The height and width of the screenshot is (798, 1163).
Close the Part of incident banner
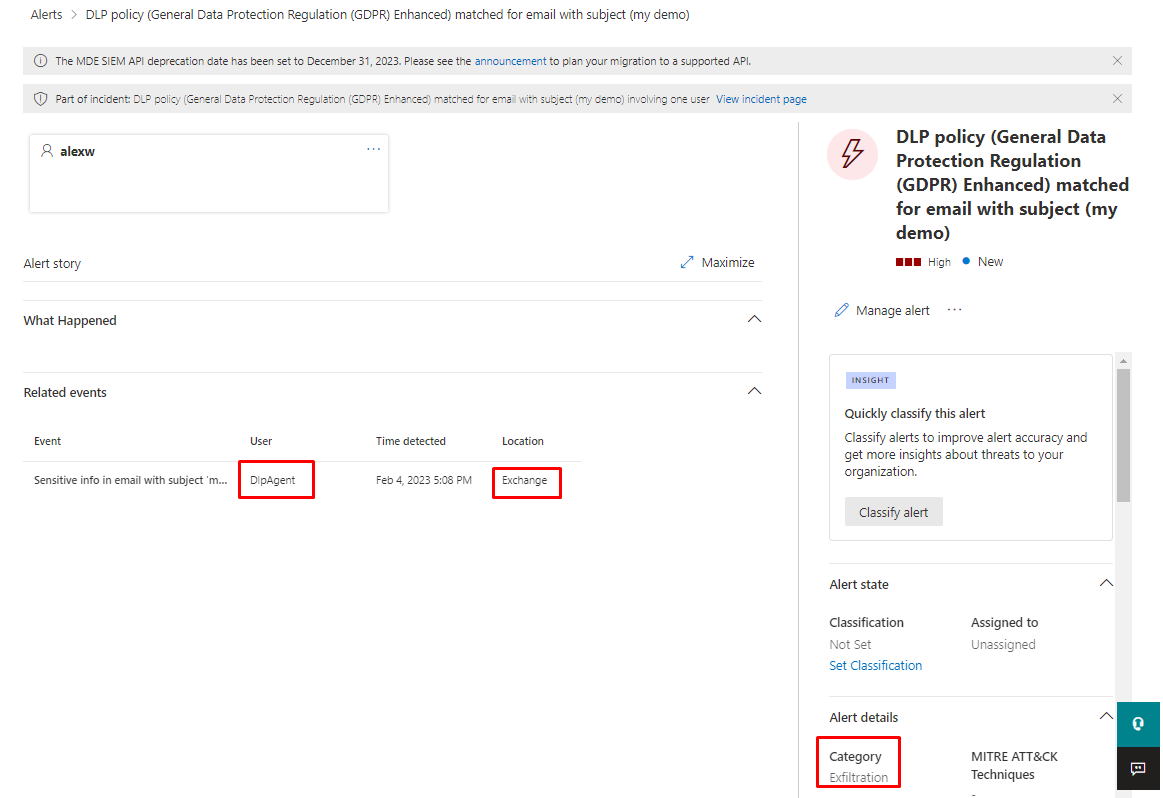pyautogui.click(x=1117, y=99)
